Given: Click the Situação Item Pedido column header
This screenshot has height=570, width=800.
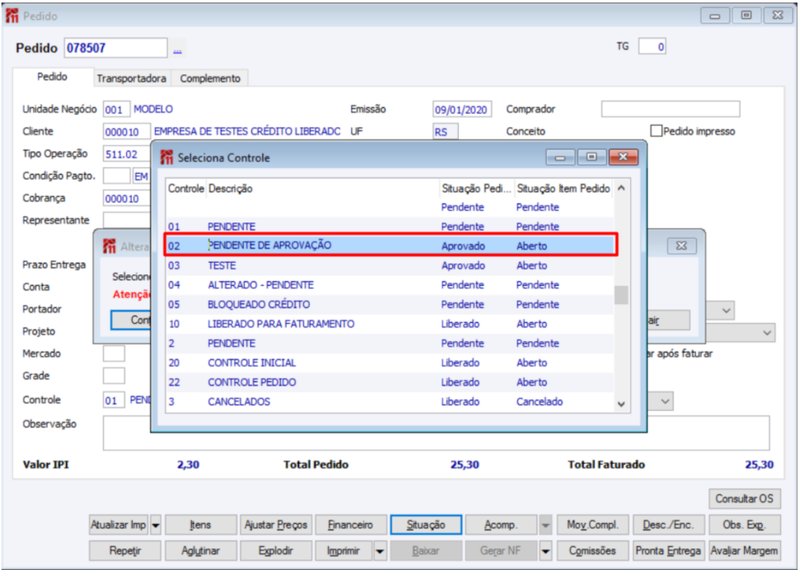Looking at the screenshot, I should pyautogui.click(x=563, y=188).
